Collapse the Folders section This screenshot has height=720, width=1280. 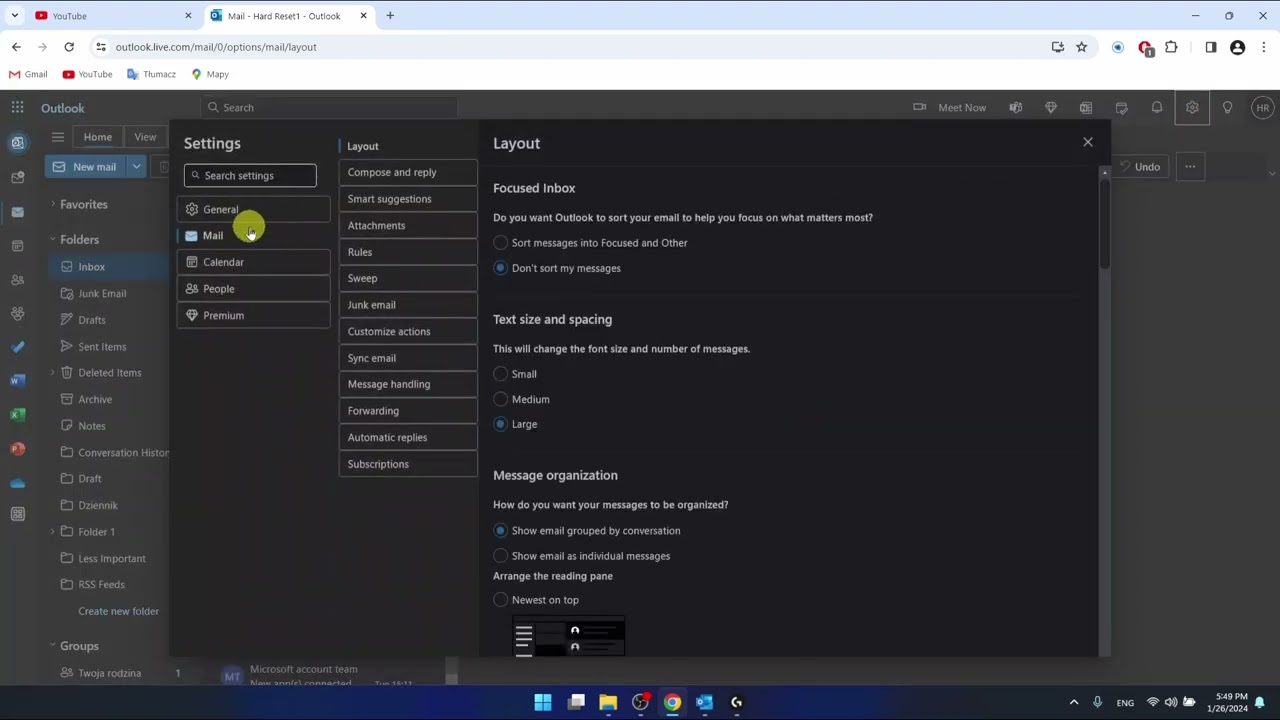click(x=53, y=239)
